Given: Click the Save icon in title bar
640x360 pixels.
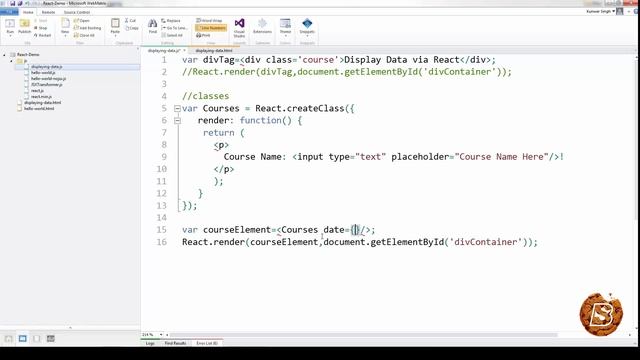Looking at the screenshot, I should click(x=12, y=3).
